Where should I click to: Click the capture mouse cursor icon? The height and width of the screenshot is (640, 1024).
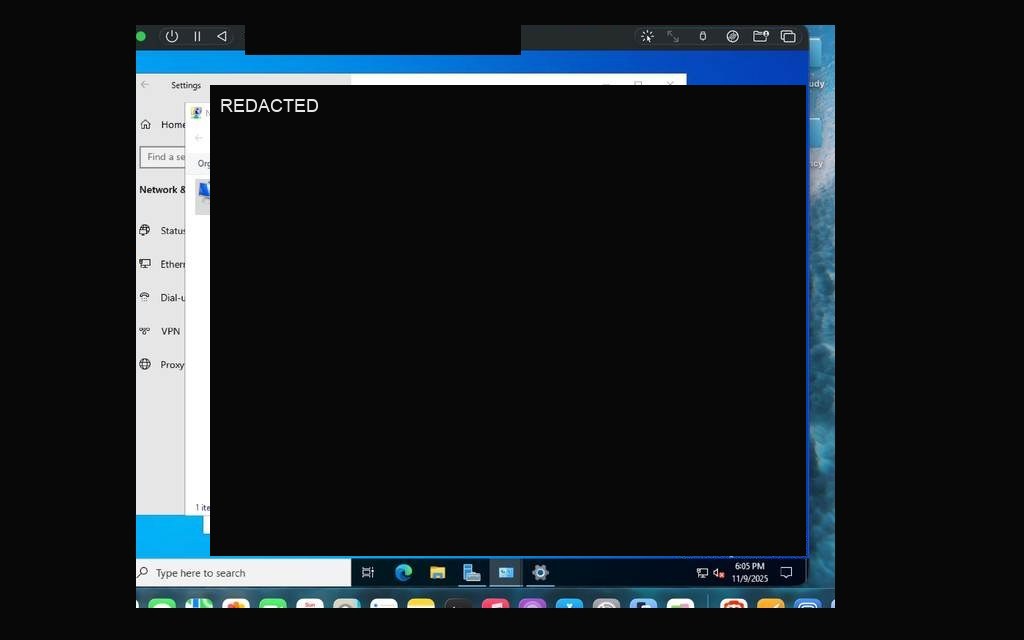pos(647,37)
